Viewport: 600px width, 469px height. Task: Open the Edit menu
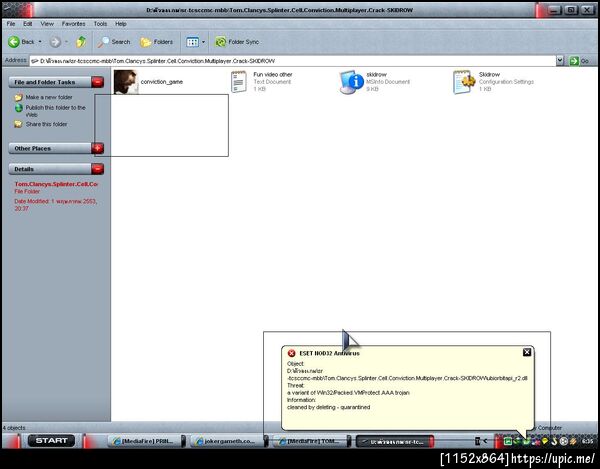(x=28, y=24)
